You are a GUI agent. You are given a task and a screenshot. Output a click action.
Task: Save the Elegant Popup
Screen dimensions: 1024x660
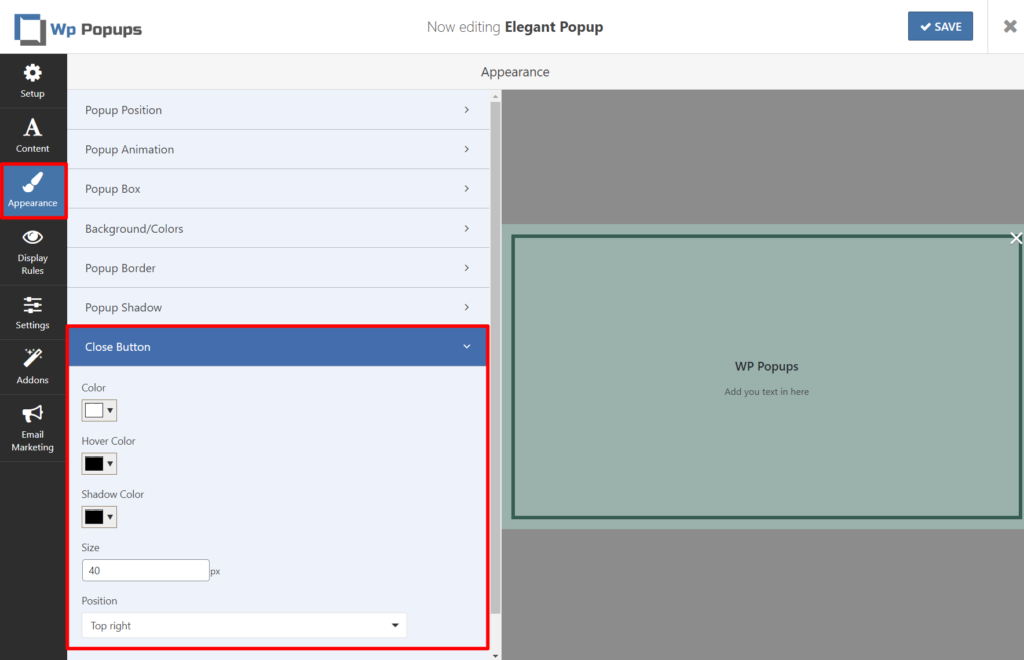point(939,26)
